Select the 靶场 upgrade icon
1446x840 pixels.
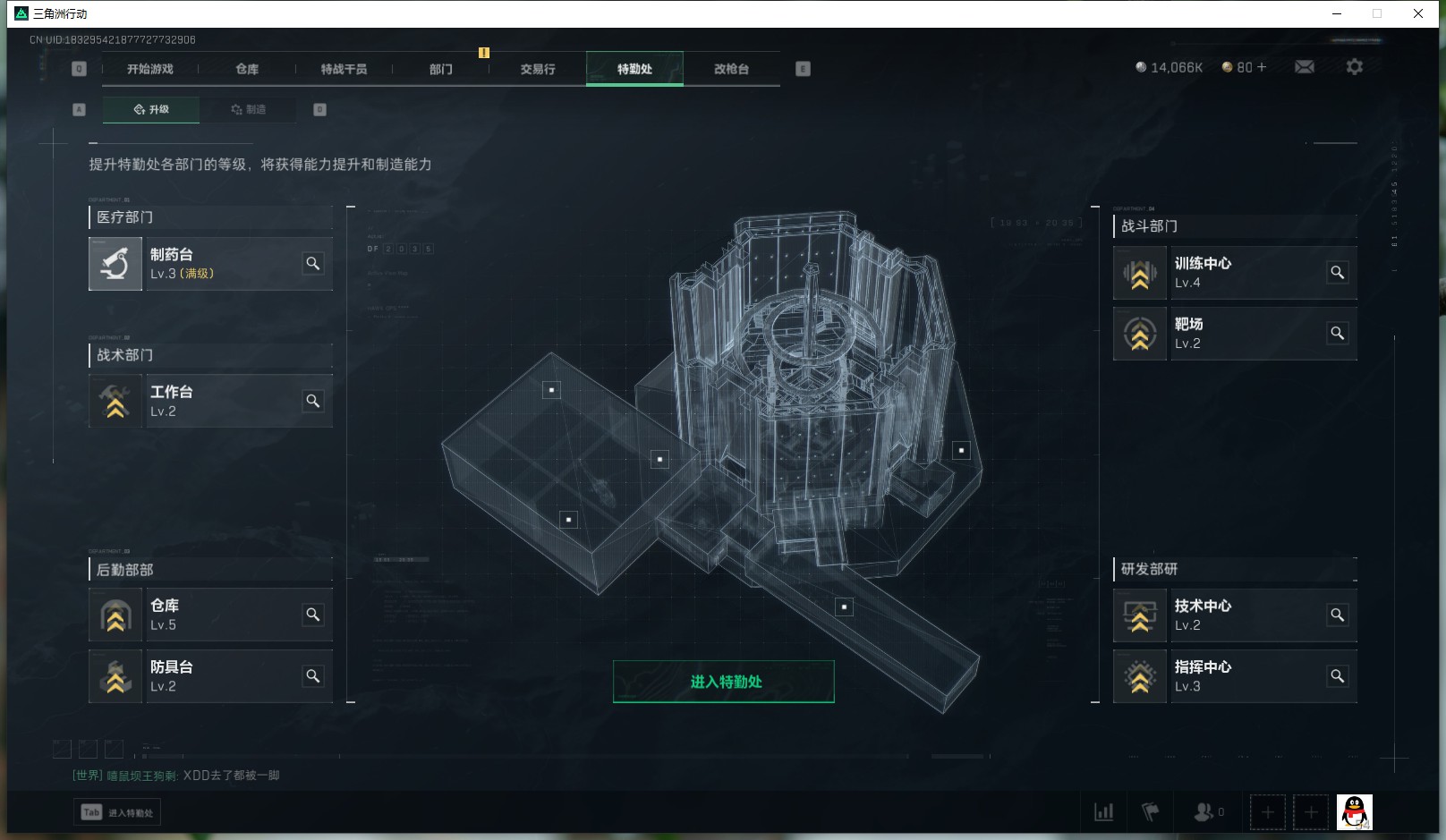pyautogui.click(x=1140, y=334)
